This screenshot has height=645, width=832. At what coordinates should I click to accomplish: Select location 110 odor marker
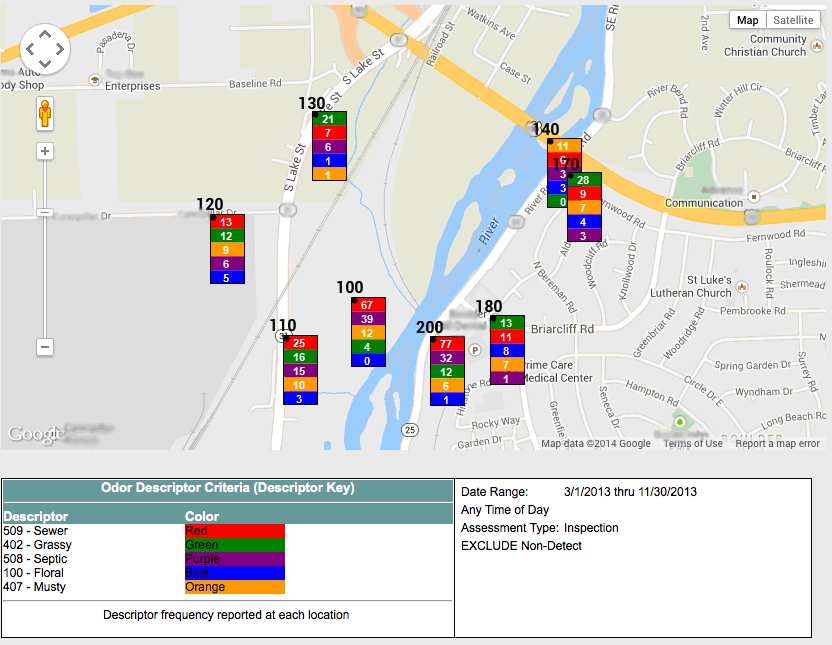click(300, 370)
